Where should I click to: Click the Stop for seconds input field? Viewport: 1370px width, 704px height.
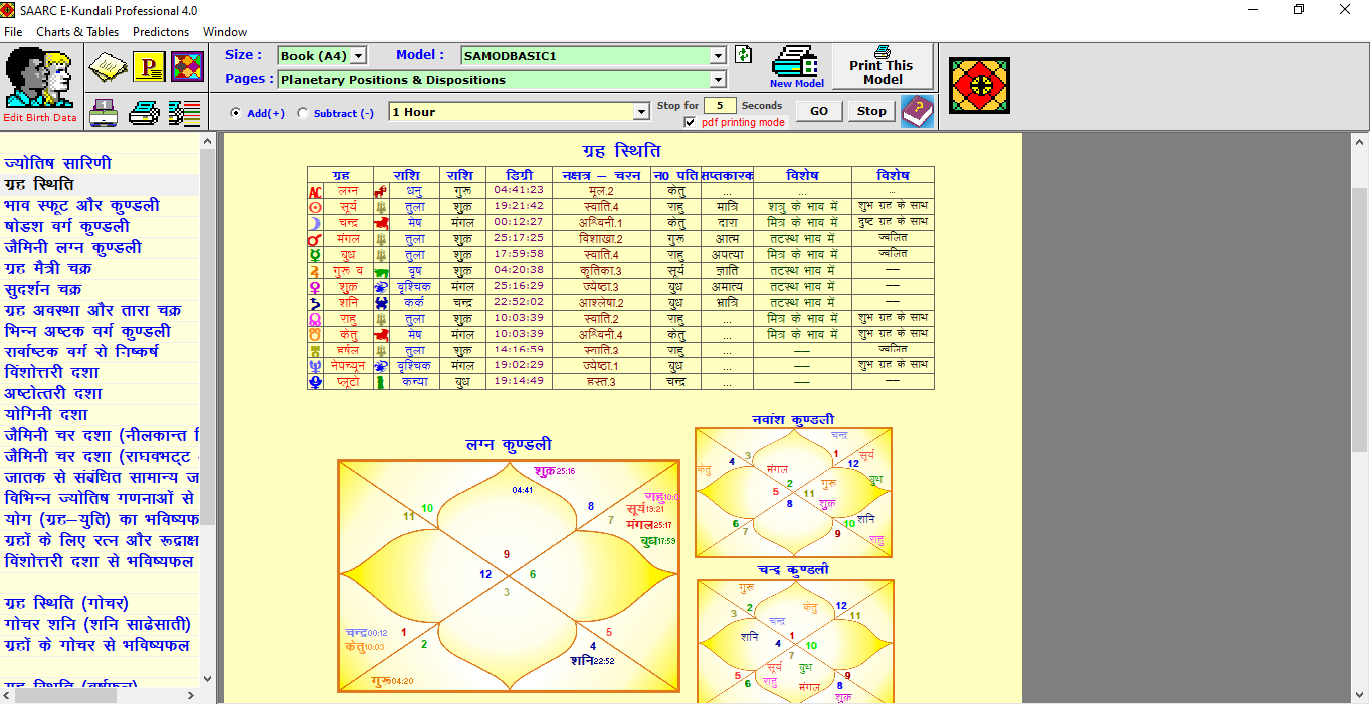(x=719, y=105)
